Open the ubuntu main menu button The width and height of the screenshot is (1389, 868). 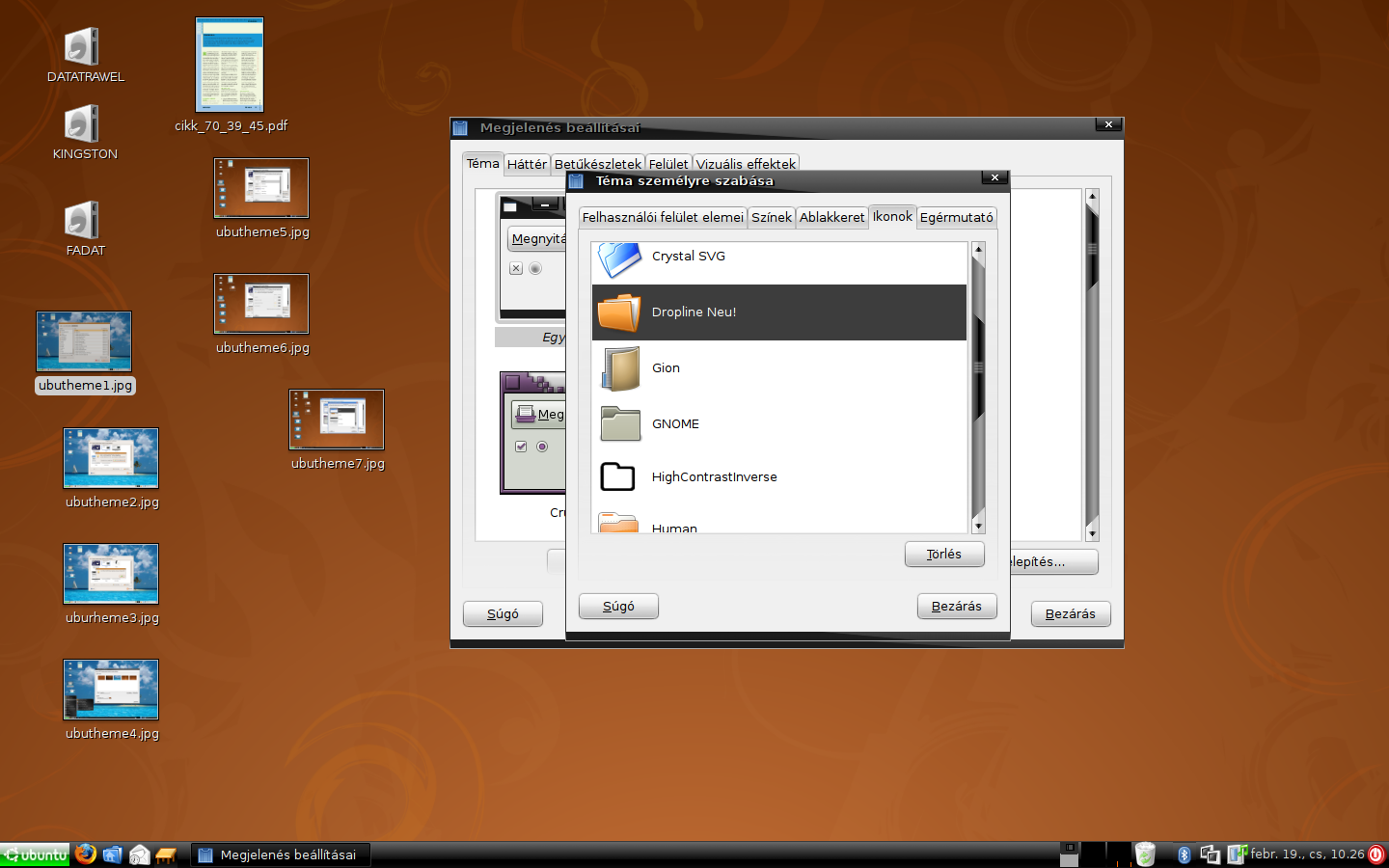tap(35, 854)
